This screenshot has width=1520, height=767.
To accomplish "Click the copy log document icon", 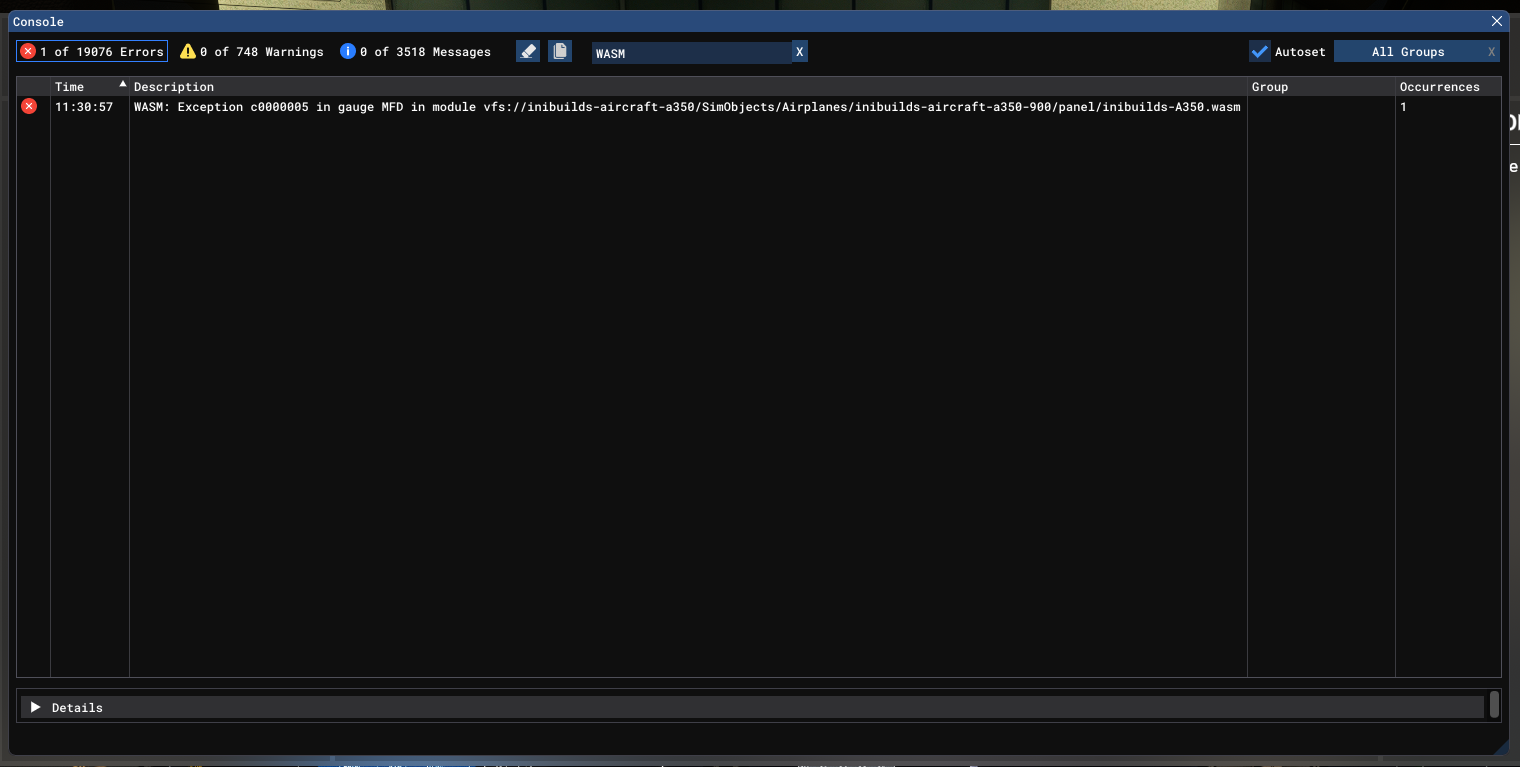I will (560, 51).
